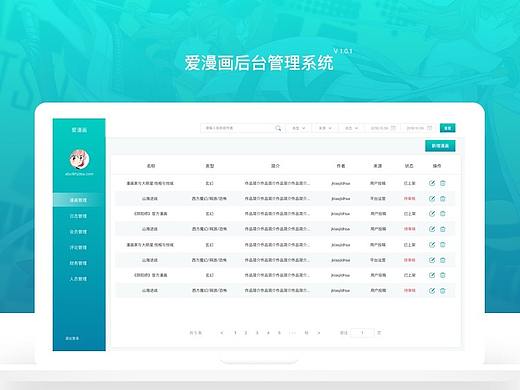
Task: Click the 作者 column header
Action: tap(340, 166)
